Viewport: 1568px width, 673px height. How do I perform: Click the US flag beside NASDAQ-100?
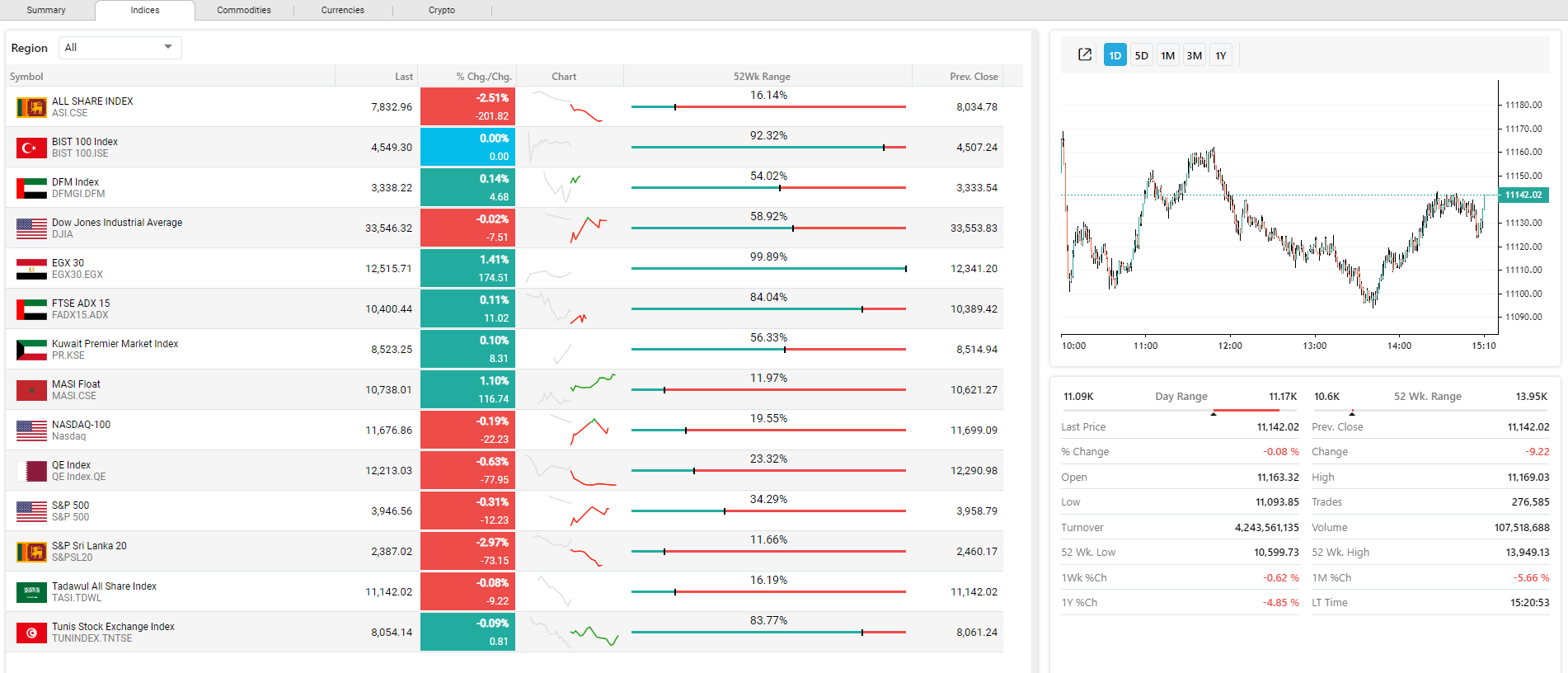tap(31, 431)
